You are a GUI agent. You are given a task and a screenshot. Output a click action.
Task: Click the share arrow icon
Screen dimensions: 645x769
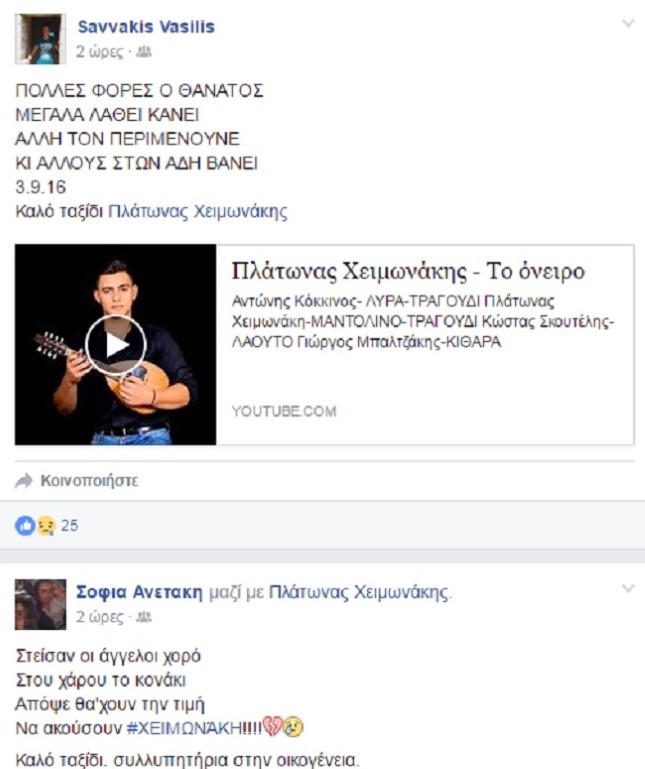[x=24, y=481]
